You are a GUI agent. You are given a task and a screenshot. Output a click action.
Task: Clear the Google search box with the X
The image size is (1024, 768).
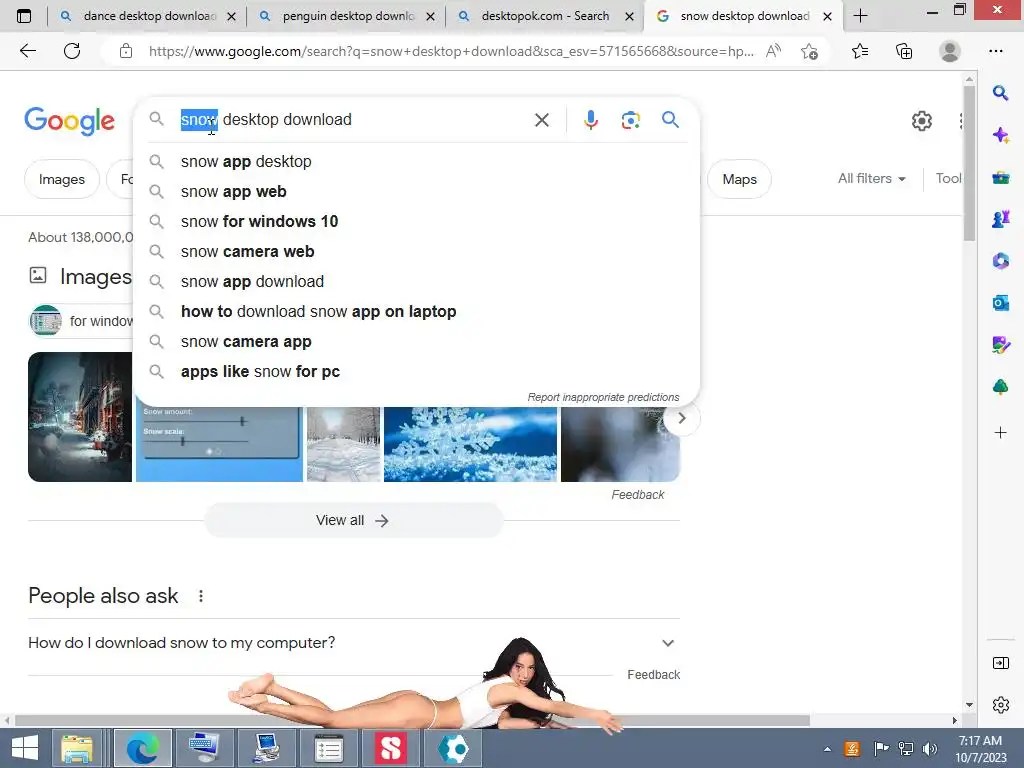pos(541,120)
